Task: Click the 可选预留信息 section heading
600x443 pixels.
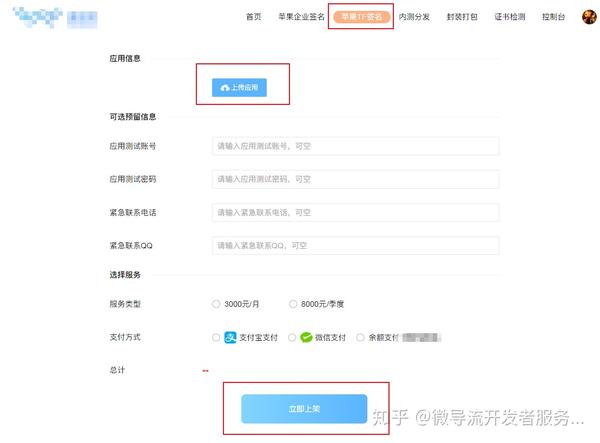Action: [x=133, y=117]
